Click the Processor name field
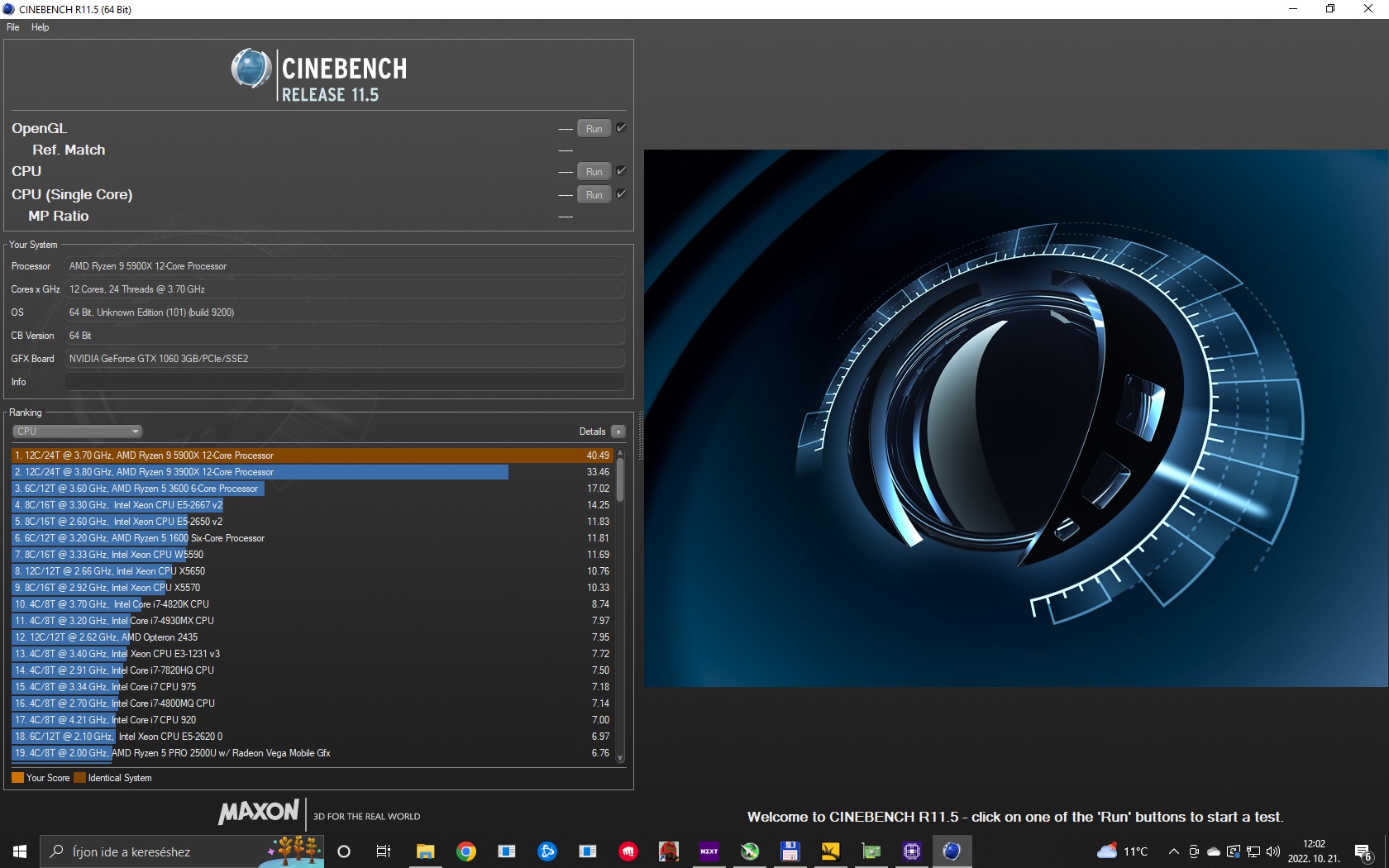Screen dimensions: 1389x868 pyautogui.click(x=345, y=266)
